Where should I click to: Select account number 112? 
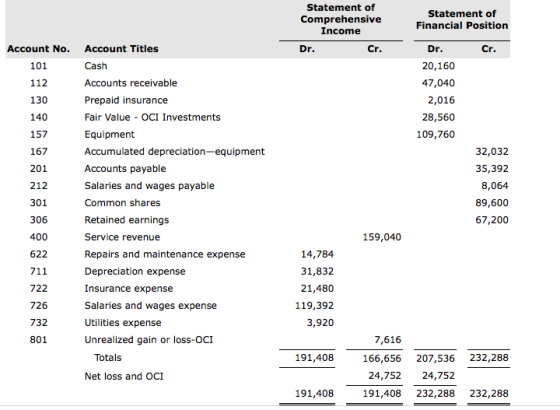click(x=39, y=83)
